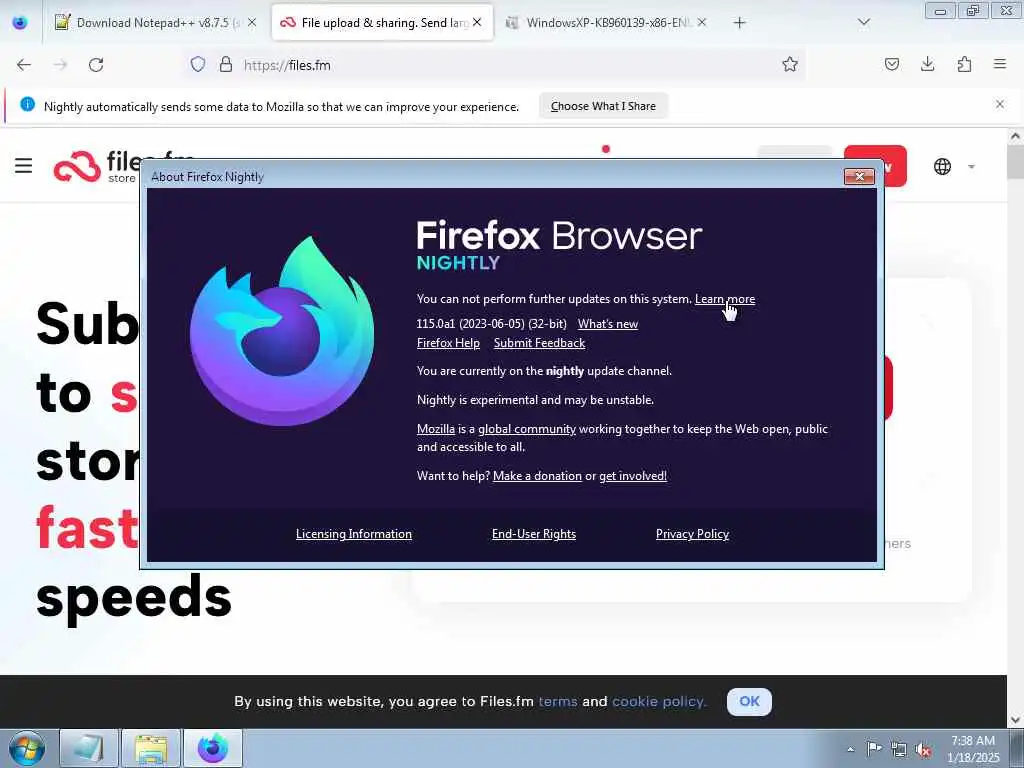Accept cookies with the OK button
Viewport: 1024px width, 768px height.
[x=749, y=701]
